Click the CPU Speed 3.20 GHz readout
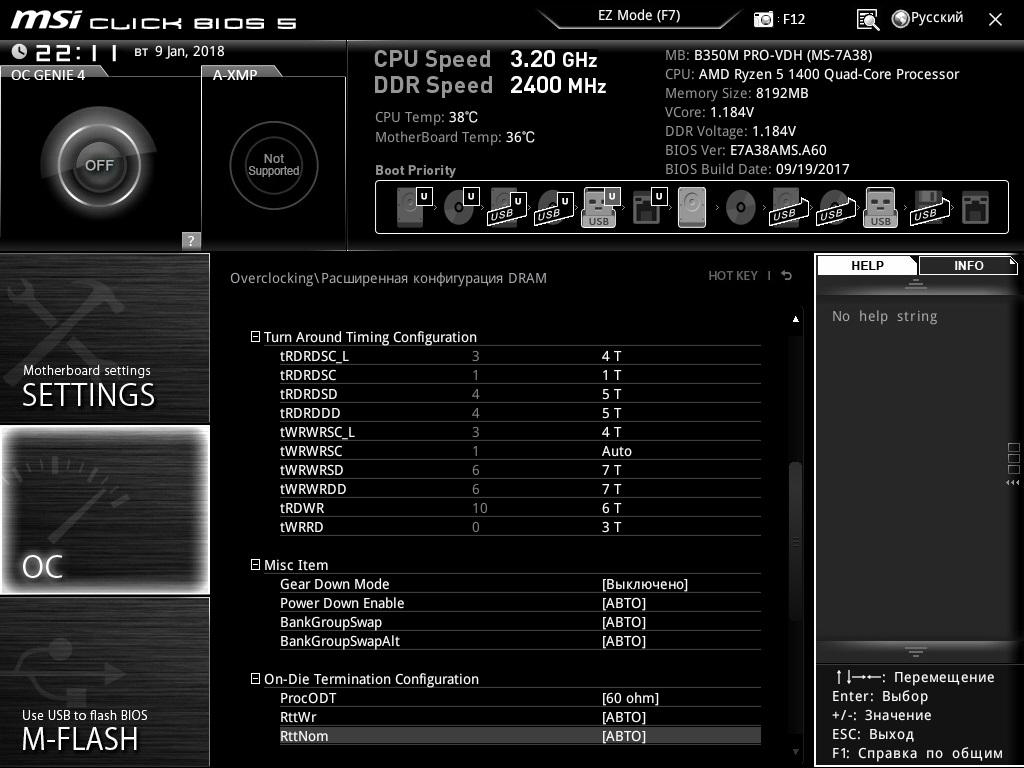This screenshot has width=1024, height=768. coord(485,59)
